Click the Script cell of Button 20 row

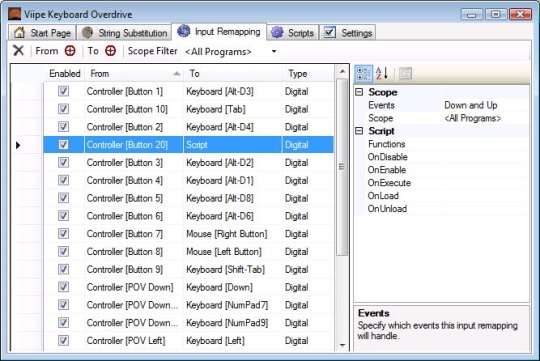click(233, 145)
